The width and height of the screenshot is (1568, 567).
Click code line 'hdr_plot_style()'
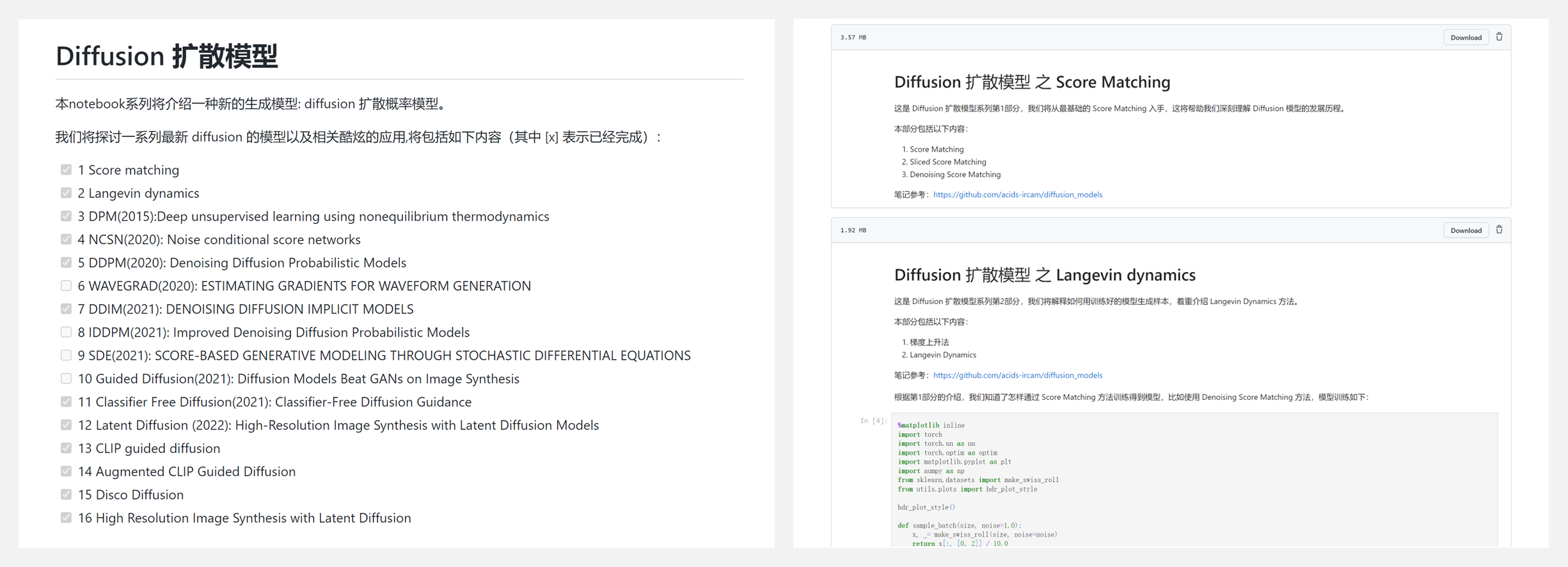point(926,507)
